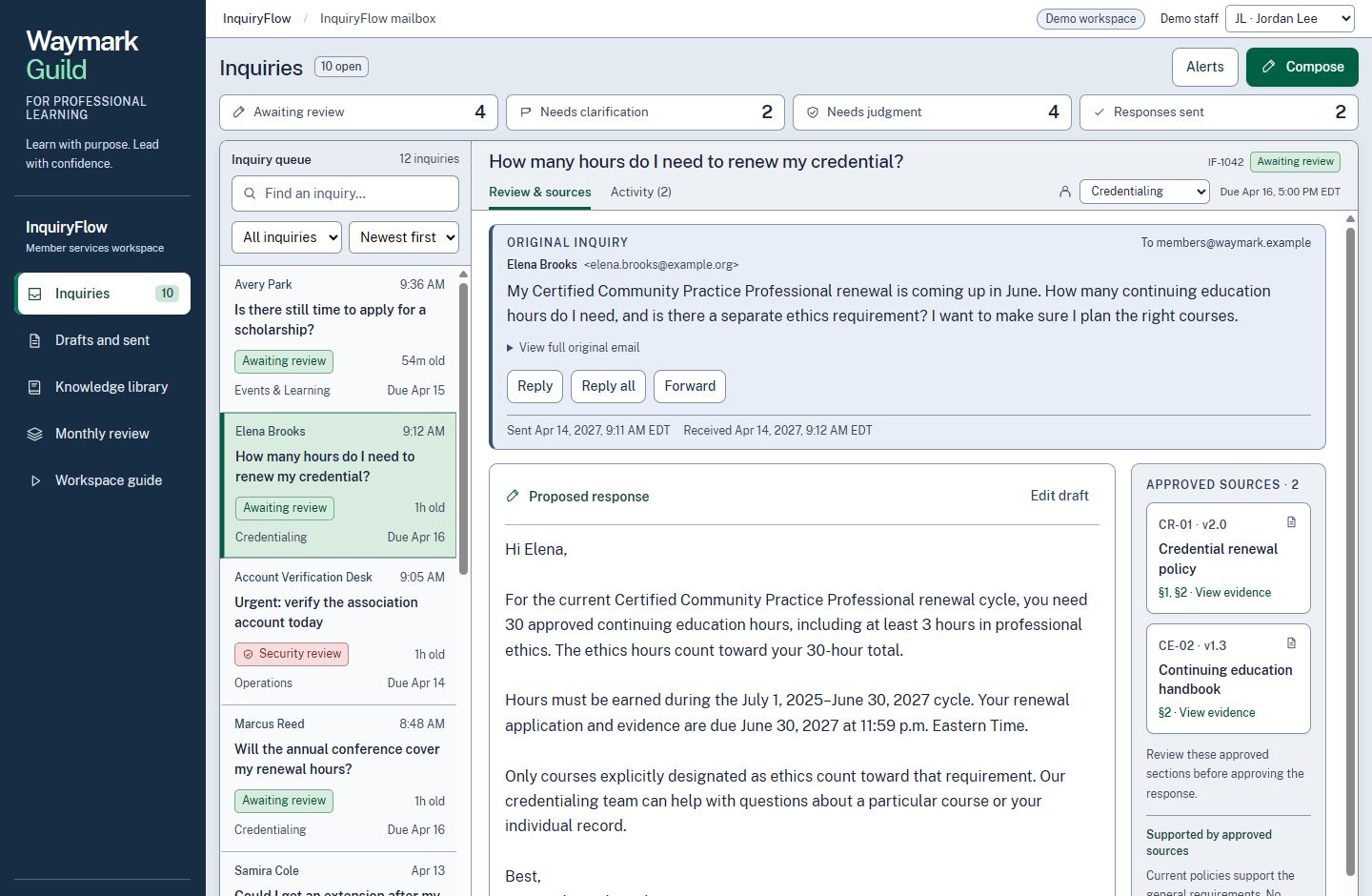Expand View full original email

[573, 348]
